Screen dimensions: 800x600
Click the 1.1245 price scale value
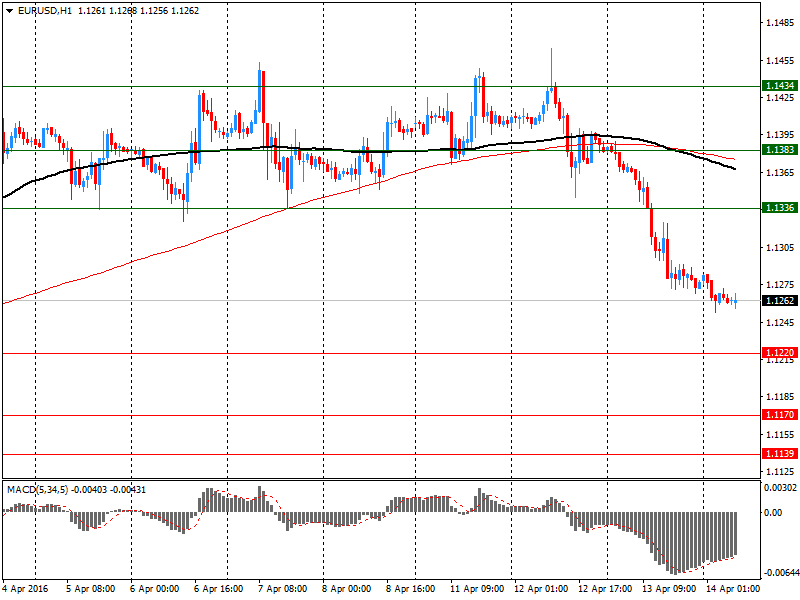coord(780,322)
